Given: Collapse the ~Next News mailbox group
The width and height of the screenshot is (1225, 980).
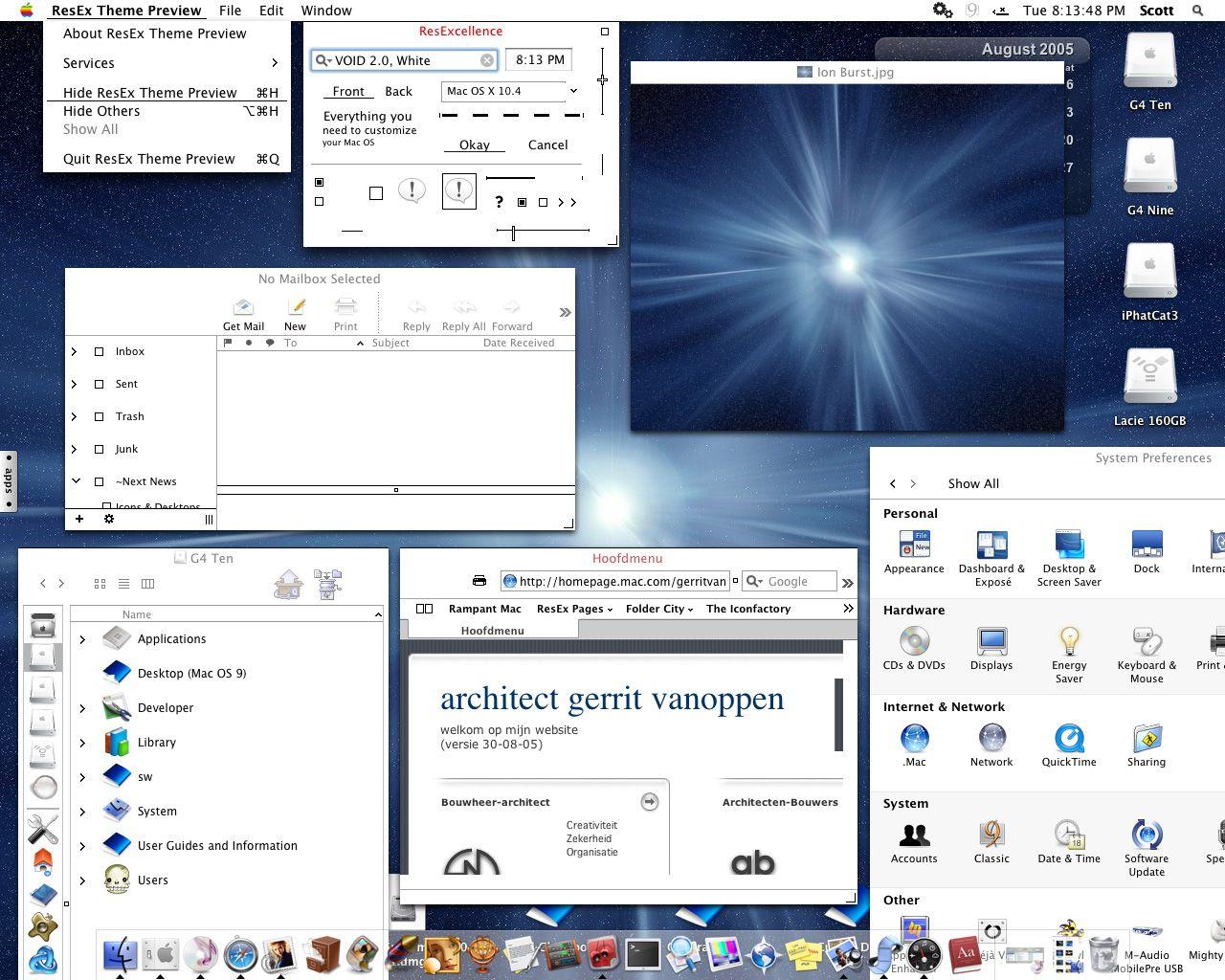Looking at the screenshot, I should (75, 481).
